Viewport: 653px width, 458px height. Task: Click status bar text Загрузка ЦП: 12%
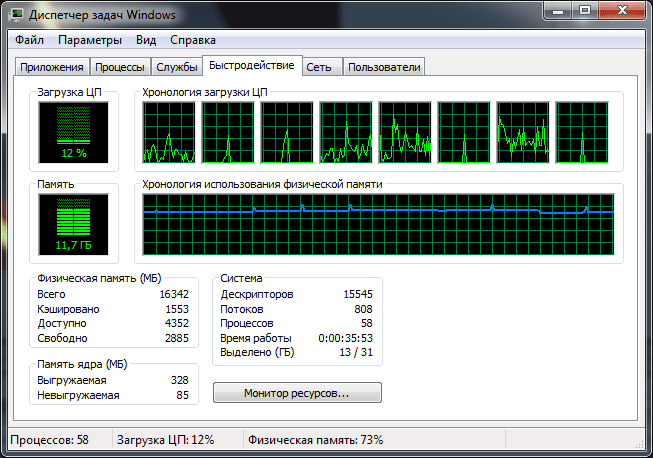pyautogui.click(x=166, y=440)
